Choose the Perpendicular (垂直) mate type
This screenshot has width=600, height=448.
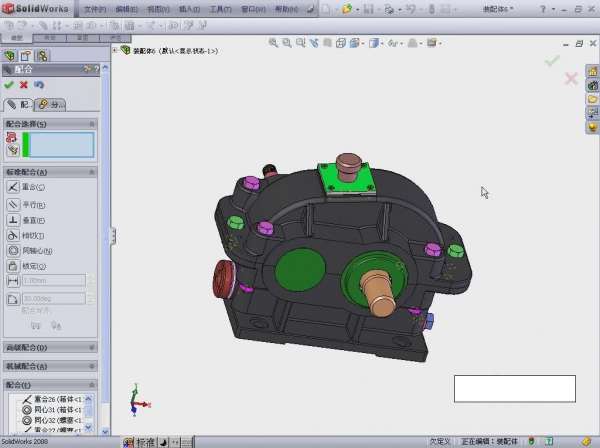tap(13, 219)
